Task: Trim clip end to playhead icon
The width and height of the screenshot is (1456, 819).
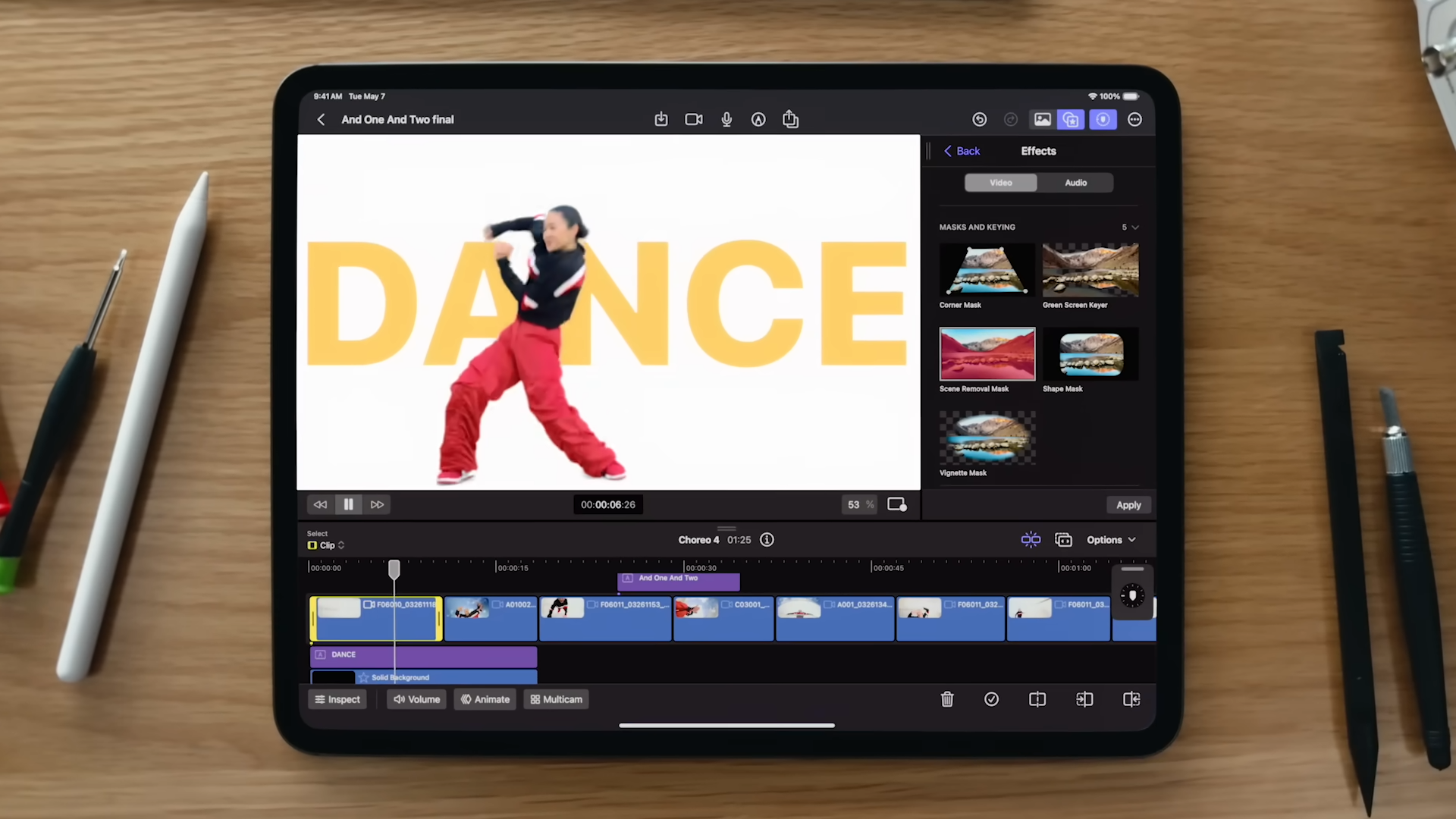Action: coord(1131,699)
